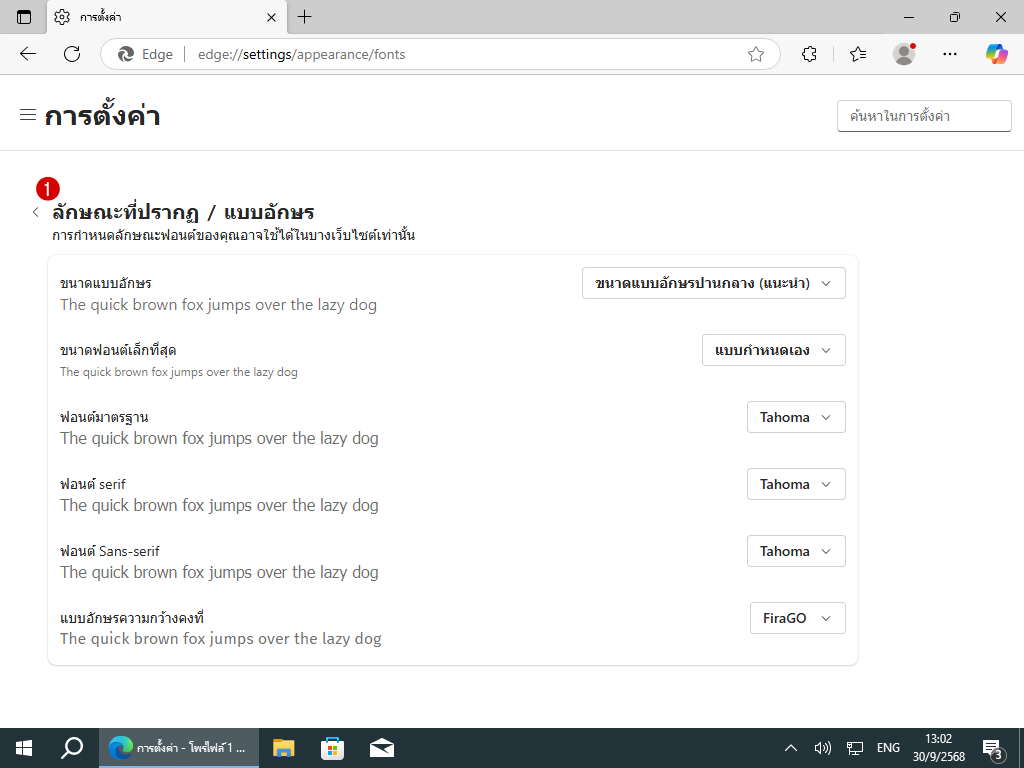Expand the settings hamburger menu
The image size is (1024, 768).
tap(28, 115)
